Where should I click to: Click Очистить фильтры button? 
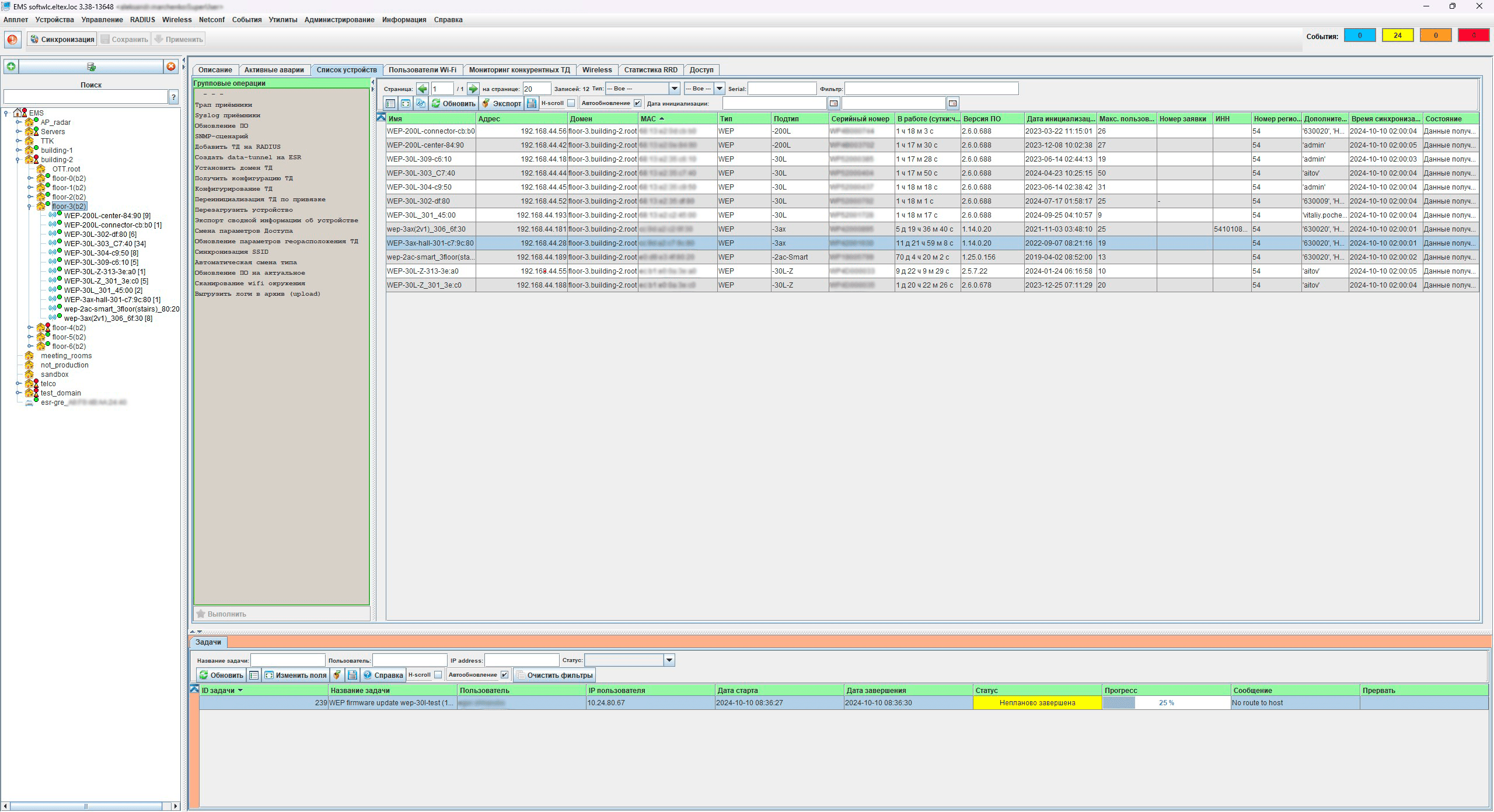(x=554, y=675)
